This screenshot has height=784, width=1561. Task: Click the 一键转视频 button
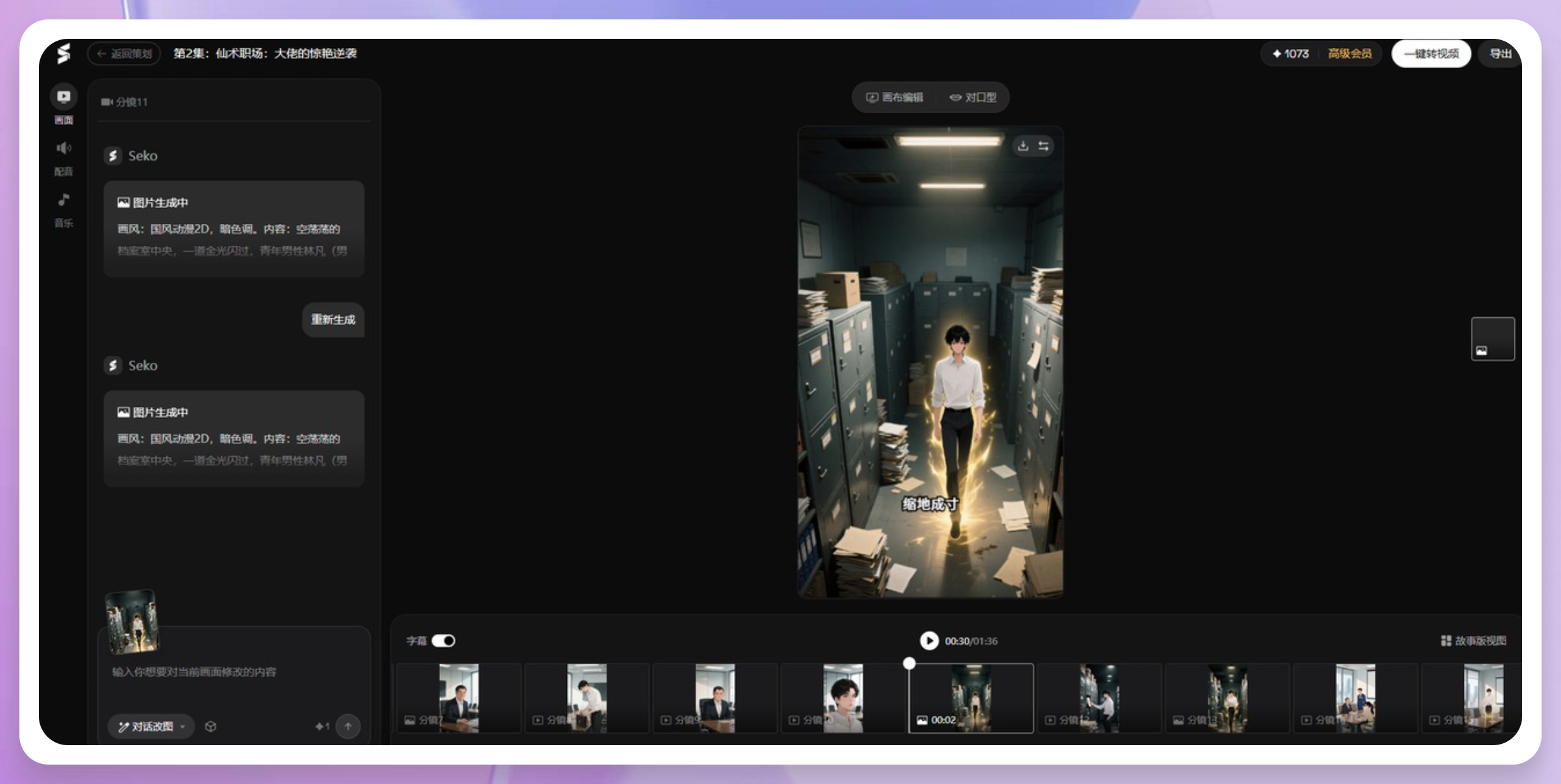click(x=1431, y=54)
